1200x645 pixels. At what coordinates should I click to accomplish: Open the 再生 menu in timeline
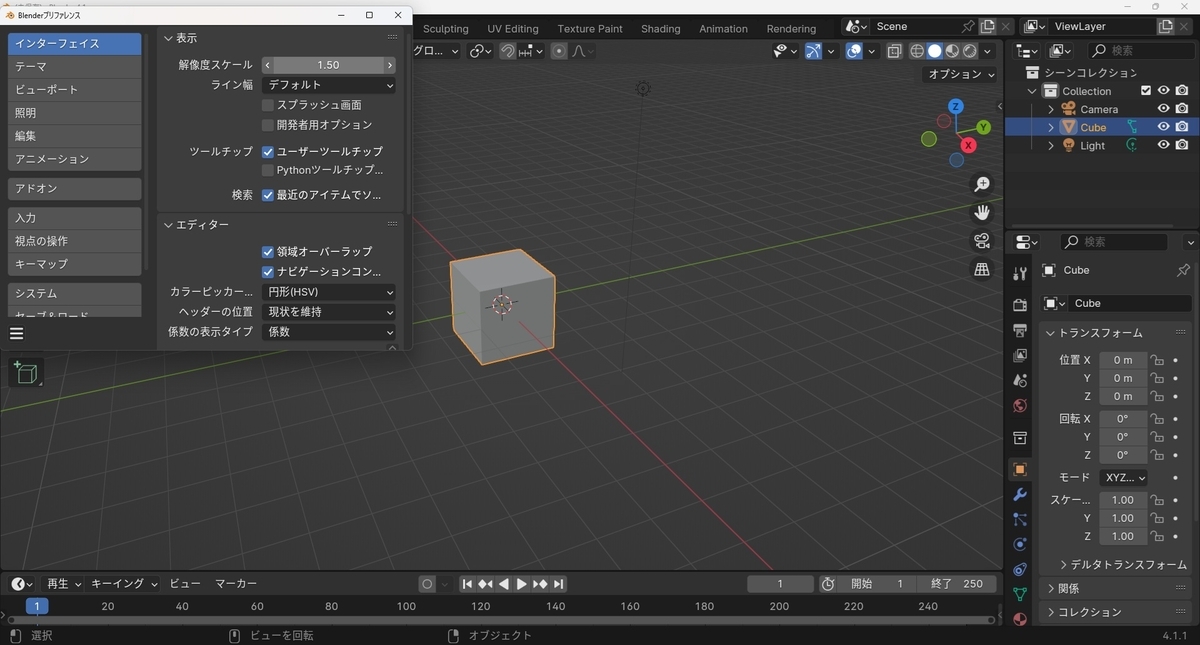[x=63, y=584]
